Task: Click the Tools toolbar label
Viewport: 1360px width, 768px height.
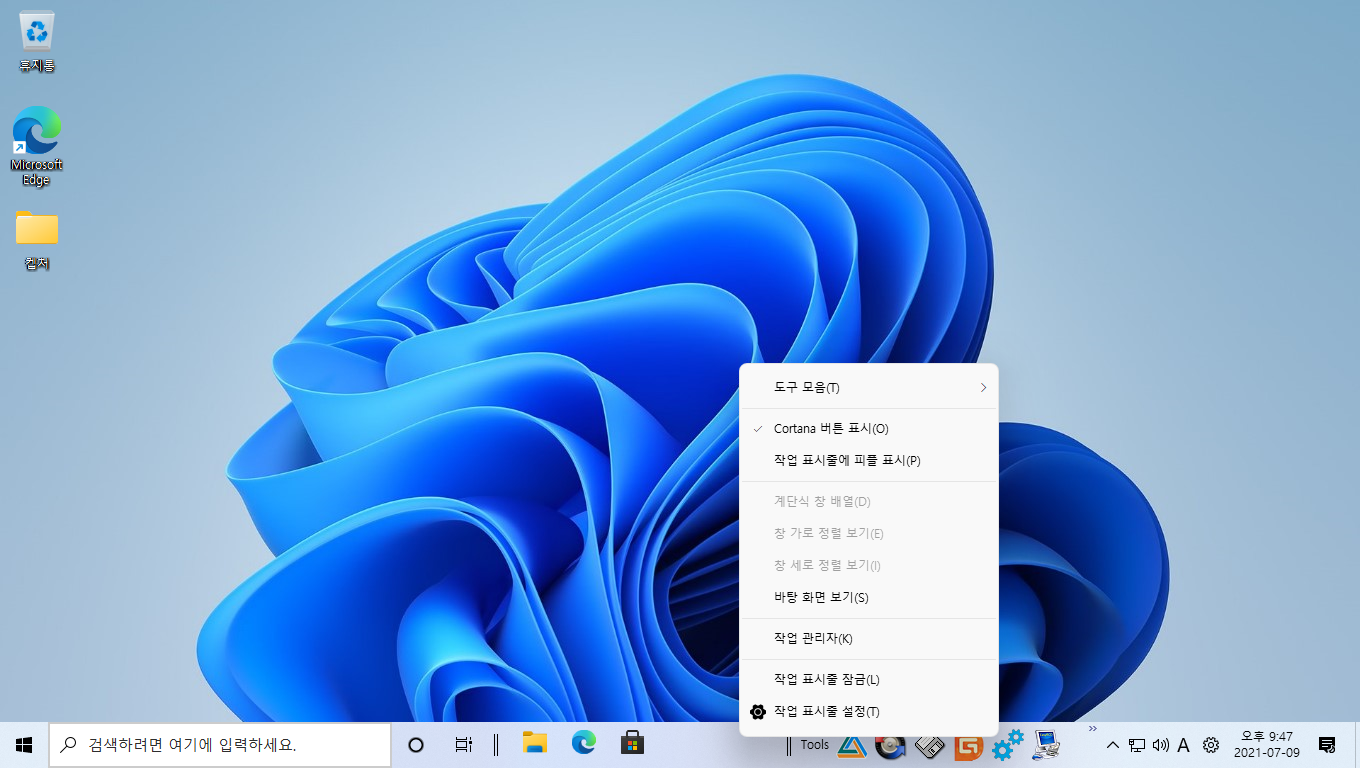Action: pos(814,744)
